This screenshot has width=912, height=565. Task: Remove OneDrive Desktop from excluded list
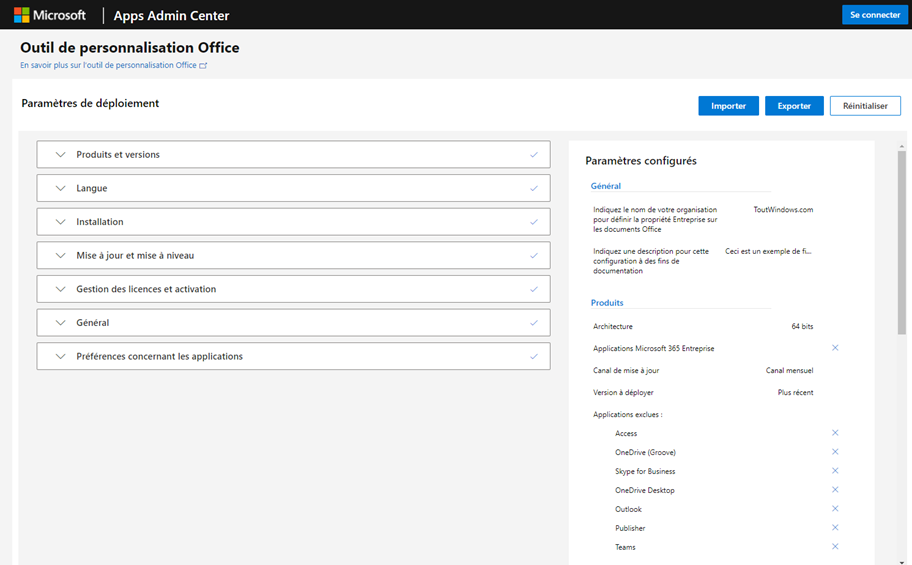coord(835,490)
